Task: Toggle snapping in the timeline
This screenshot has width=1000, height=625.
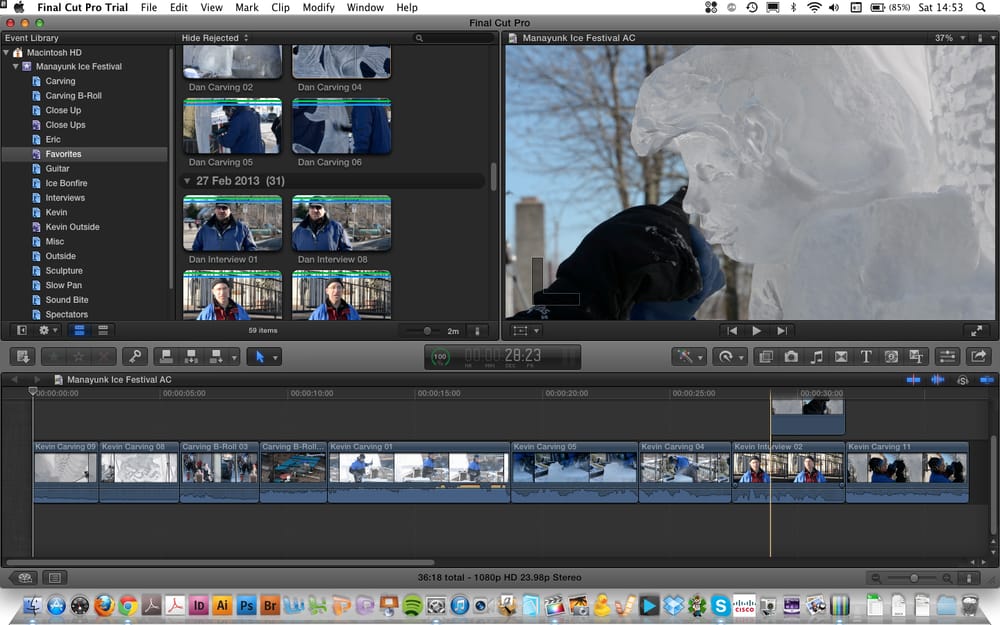Action: pos(987,379)
